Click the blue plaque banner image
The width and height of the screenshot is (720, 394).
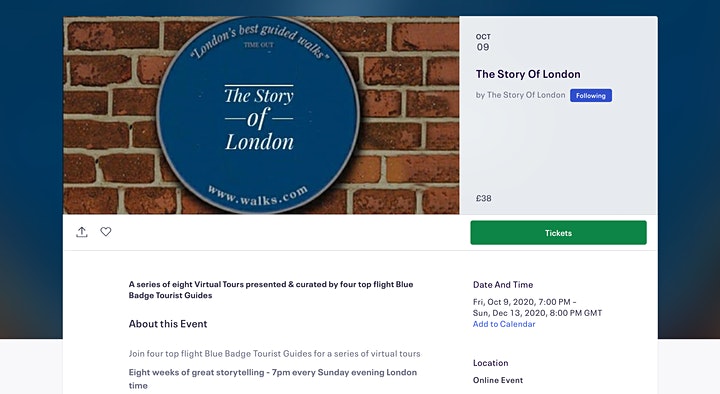[261, 115]
